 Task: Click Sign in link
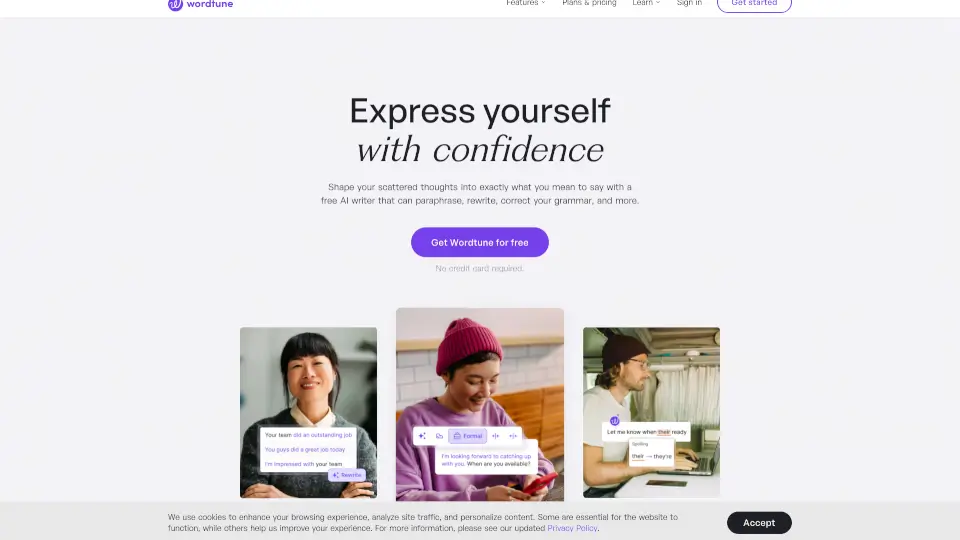(689, 3)
